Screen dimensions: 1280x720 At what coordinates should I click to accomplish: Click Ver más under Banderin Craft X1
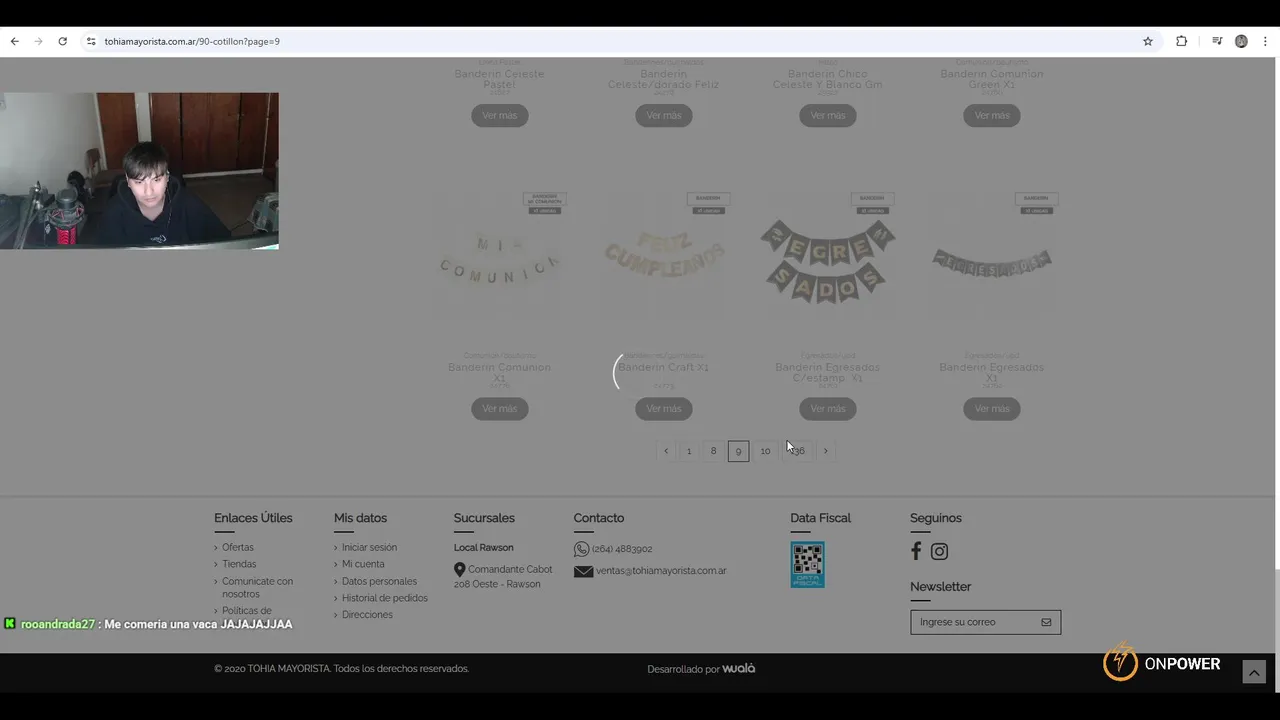pyautogui.click(x=664, y=408)
